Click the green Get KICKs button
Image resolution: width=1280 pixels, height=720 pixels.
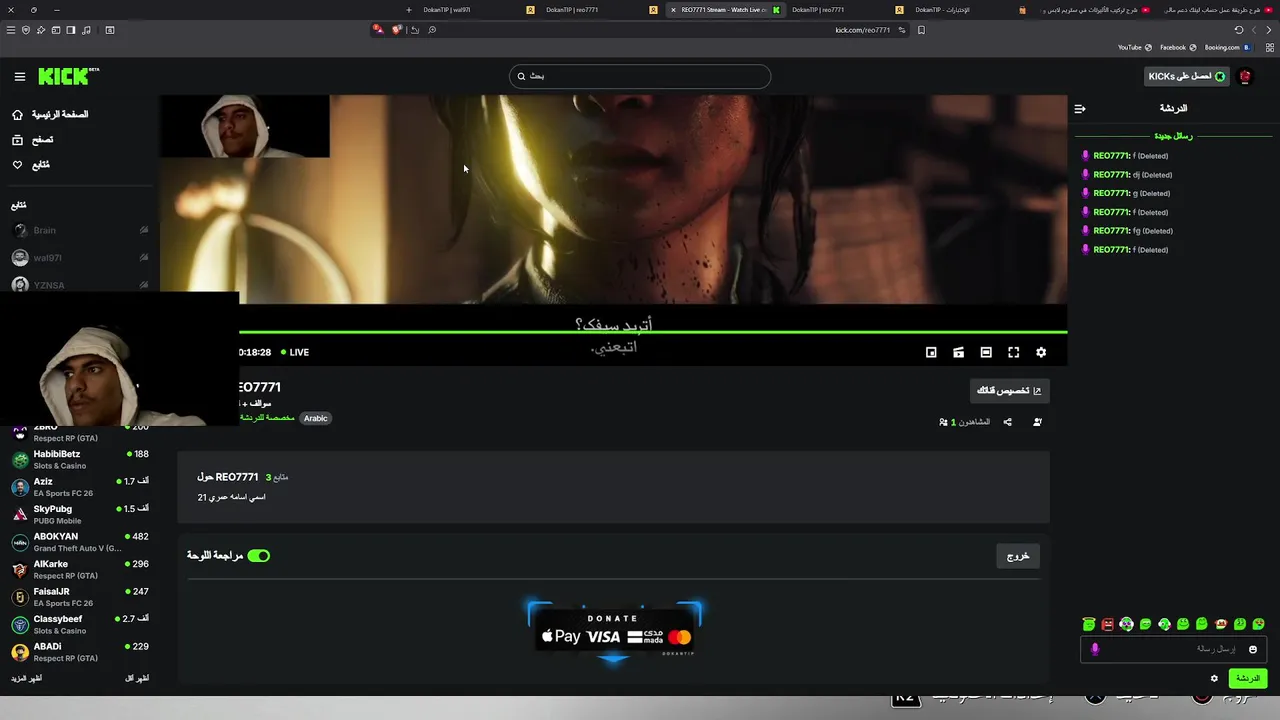[x=1186, y=76]
